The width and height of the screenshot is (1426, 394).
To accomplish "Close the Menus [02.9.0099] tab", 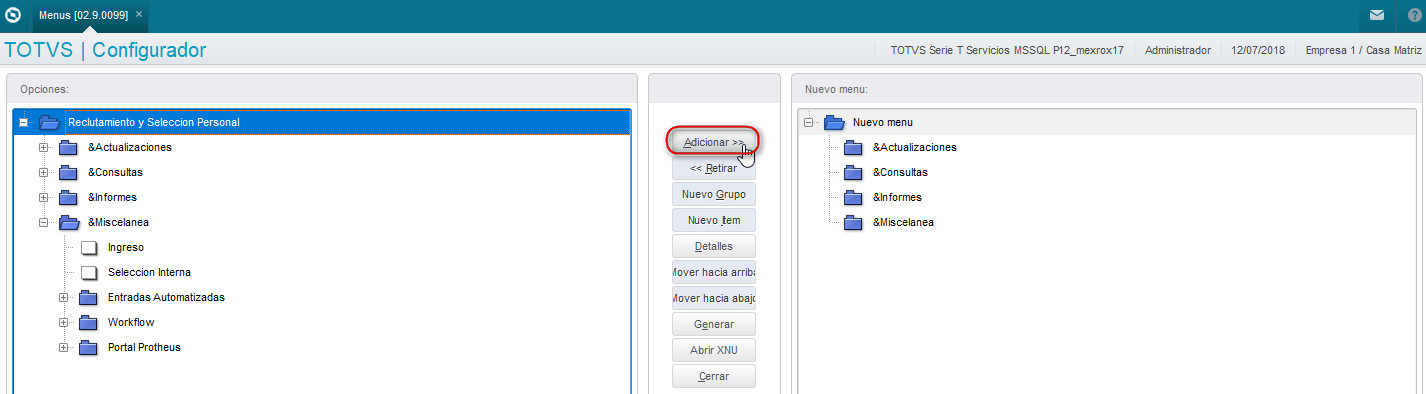I will (139, 15).
